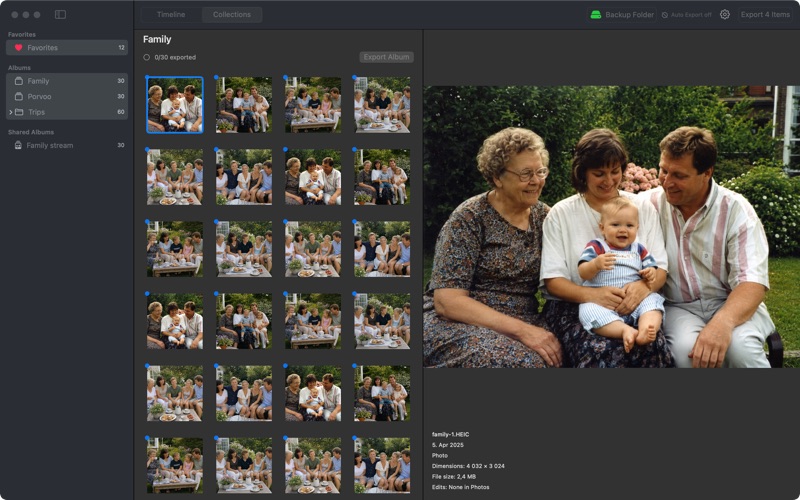Select the third thumbnail in the top row
The height and width of the screenshot is (500, 800).
click(x=313, y=105)
